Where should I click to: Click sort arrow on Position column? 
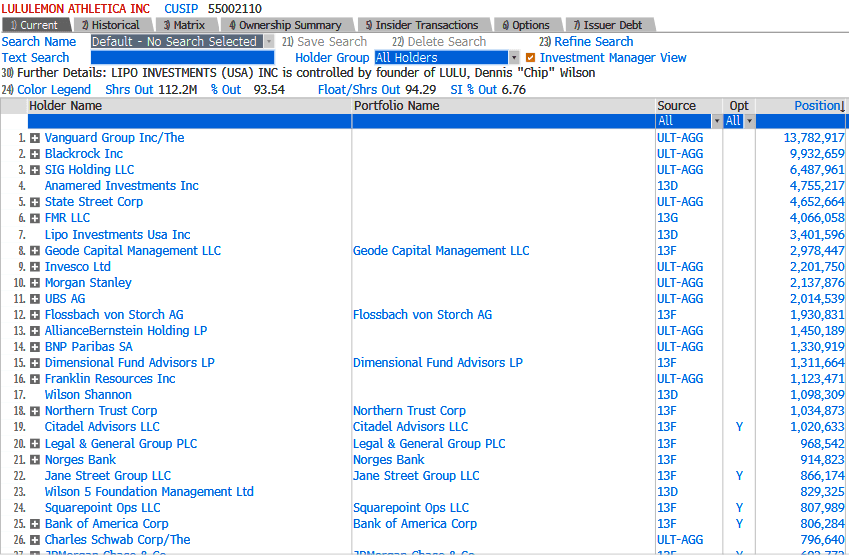tap(842, 106)
